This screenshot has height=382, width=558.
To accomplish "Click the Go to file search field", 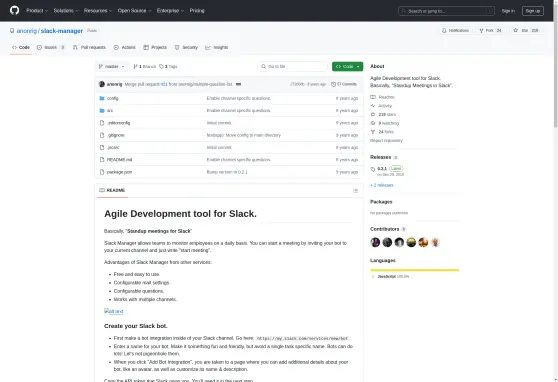I will [293, 67].
